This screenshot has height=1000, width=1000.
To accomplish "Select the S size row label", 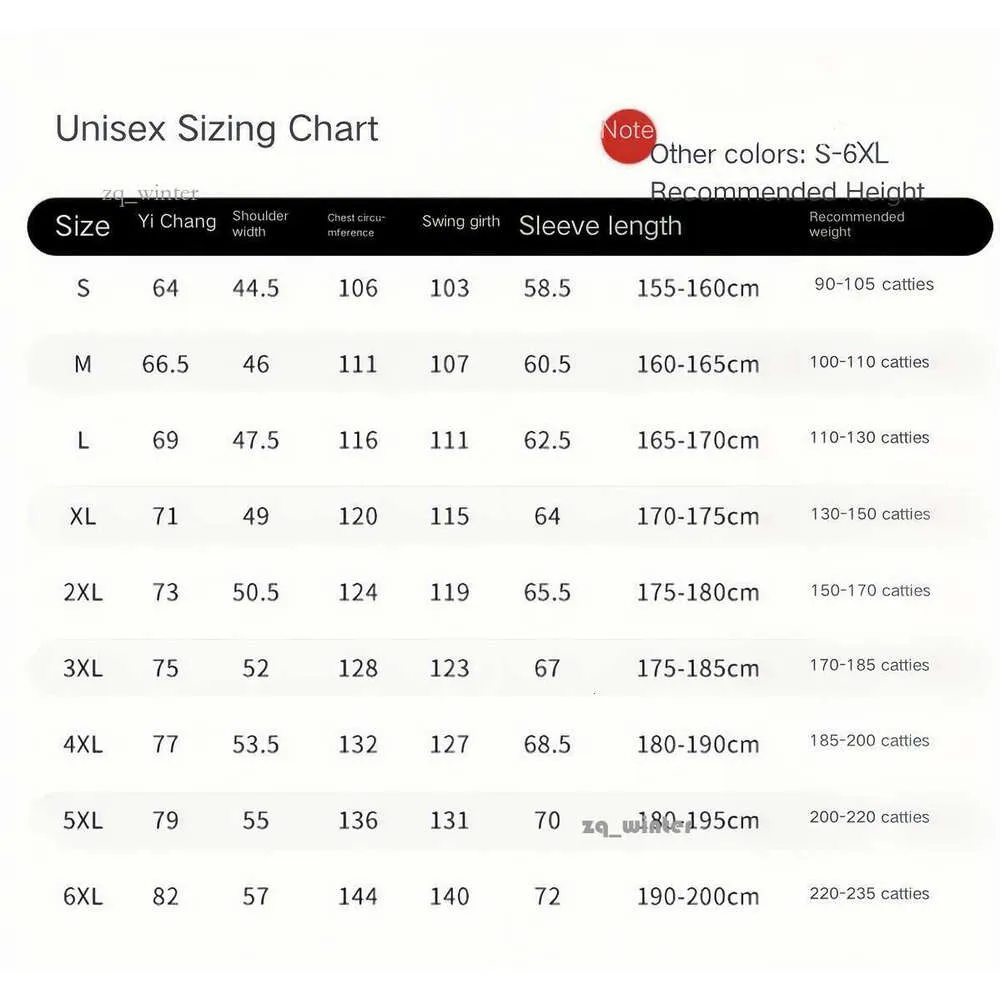I will tap(83, 288).
